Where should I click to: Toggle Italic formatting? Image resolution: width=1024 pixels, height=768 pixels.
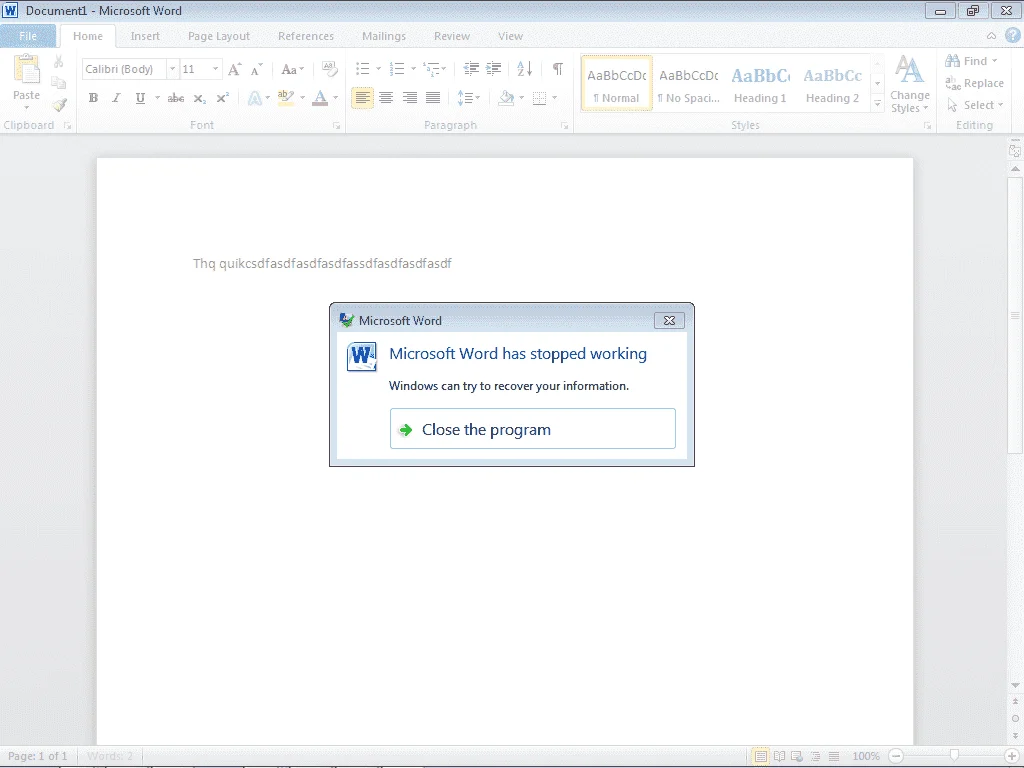(116, 98)
